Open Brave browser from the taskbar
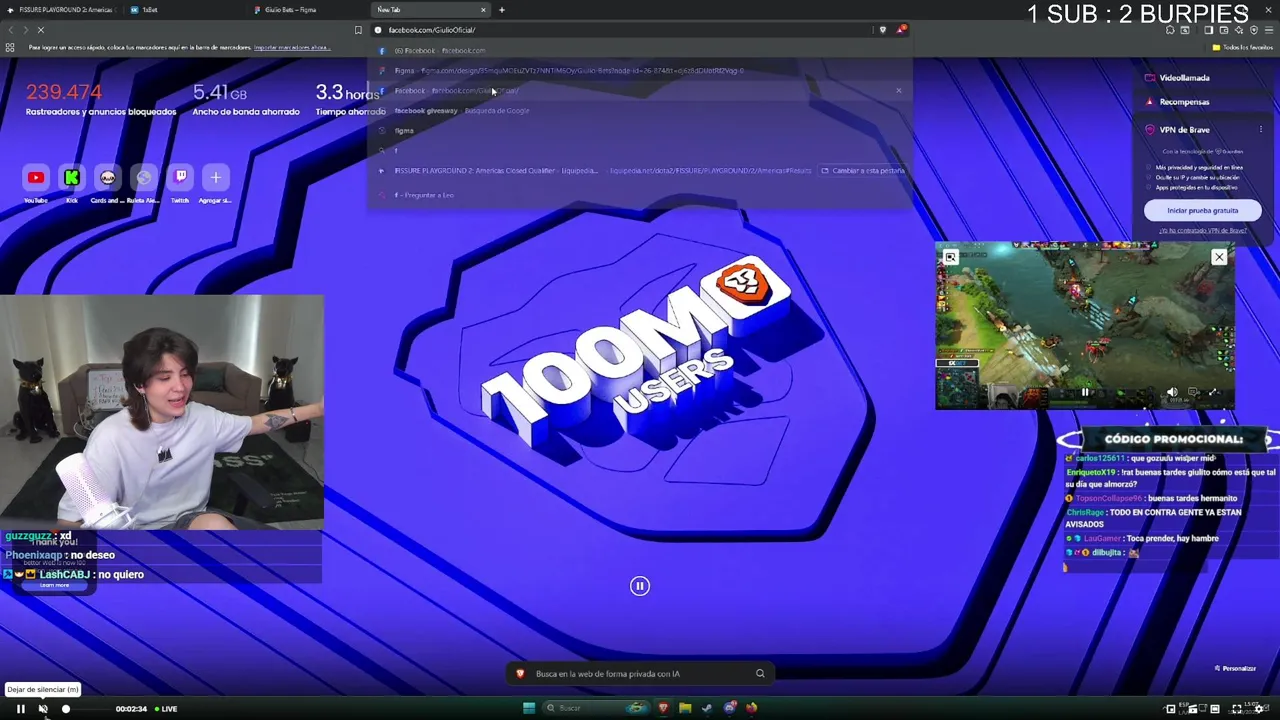The width and height of the screenshot is (1280, 720). click(x=663, y=708)
